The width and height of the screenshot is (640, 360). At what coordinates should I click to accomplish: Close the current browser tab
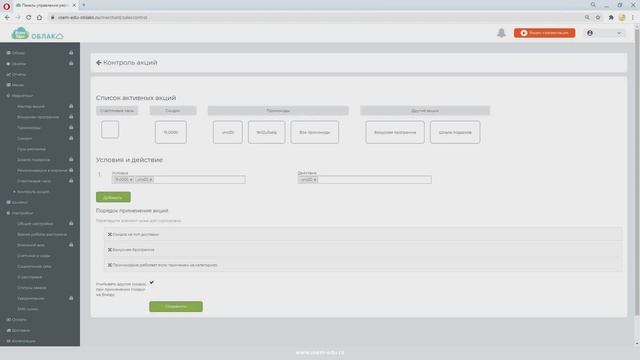coord(74,5)
